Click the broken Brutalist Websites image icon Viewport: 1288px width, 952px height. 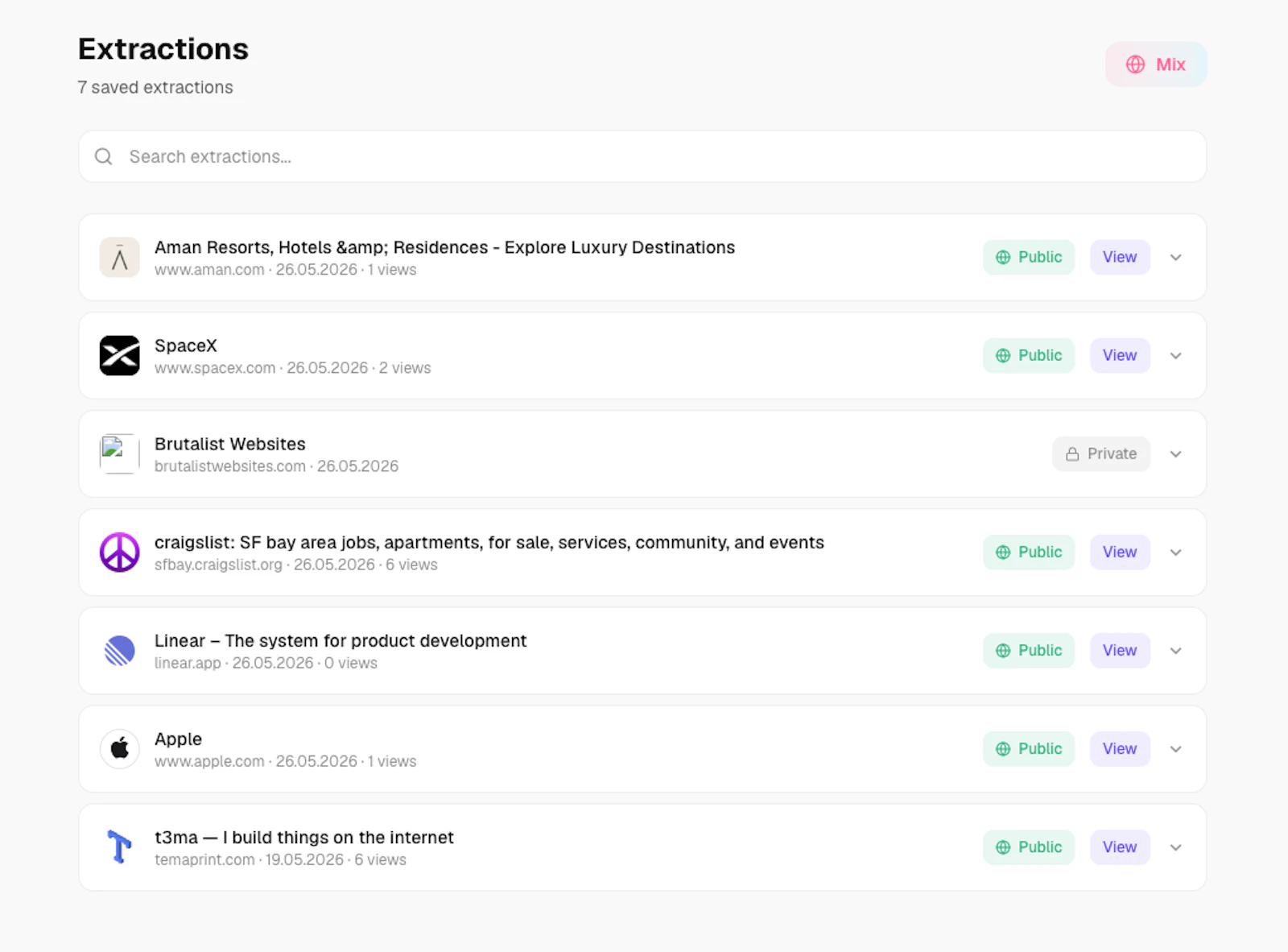click(x=119, y=454)
